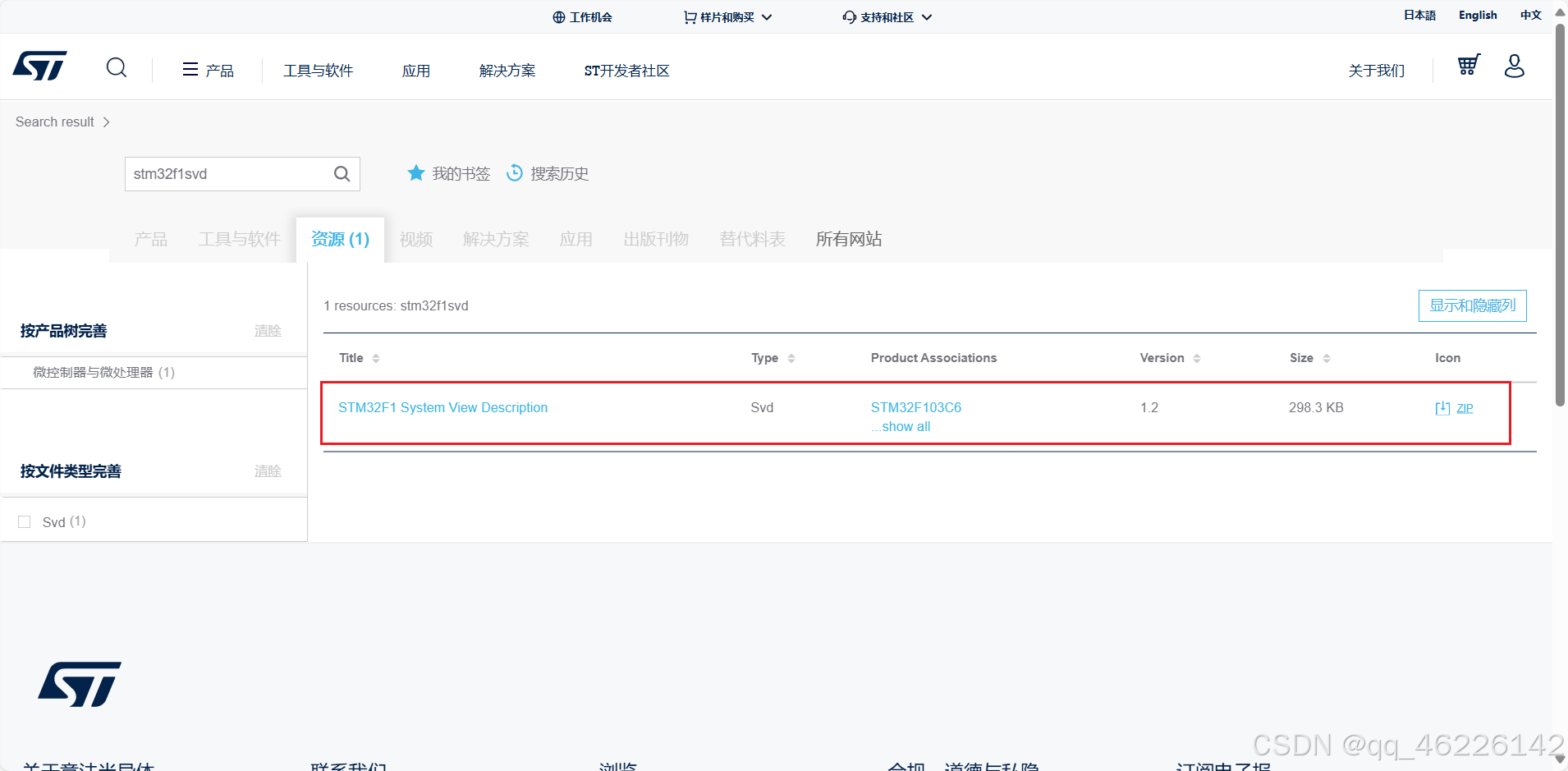Sort by Size column arrows
The width and height of the screenshot is (1568, 771).
(x=1327, y=358)
